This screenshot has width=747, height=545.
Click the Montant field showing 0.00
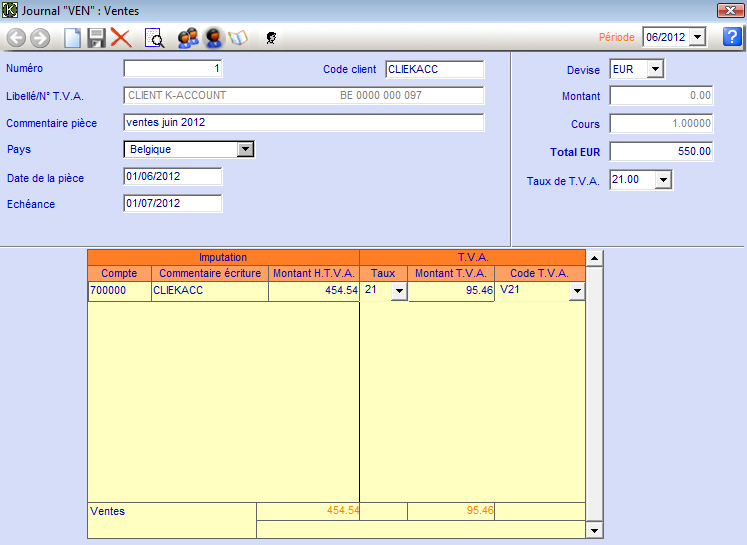661,96
